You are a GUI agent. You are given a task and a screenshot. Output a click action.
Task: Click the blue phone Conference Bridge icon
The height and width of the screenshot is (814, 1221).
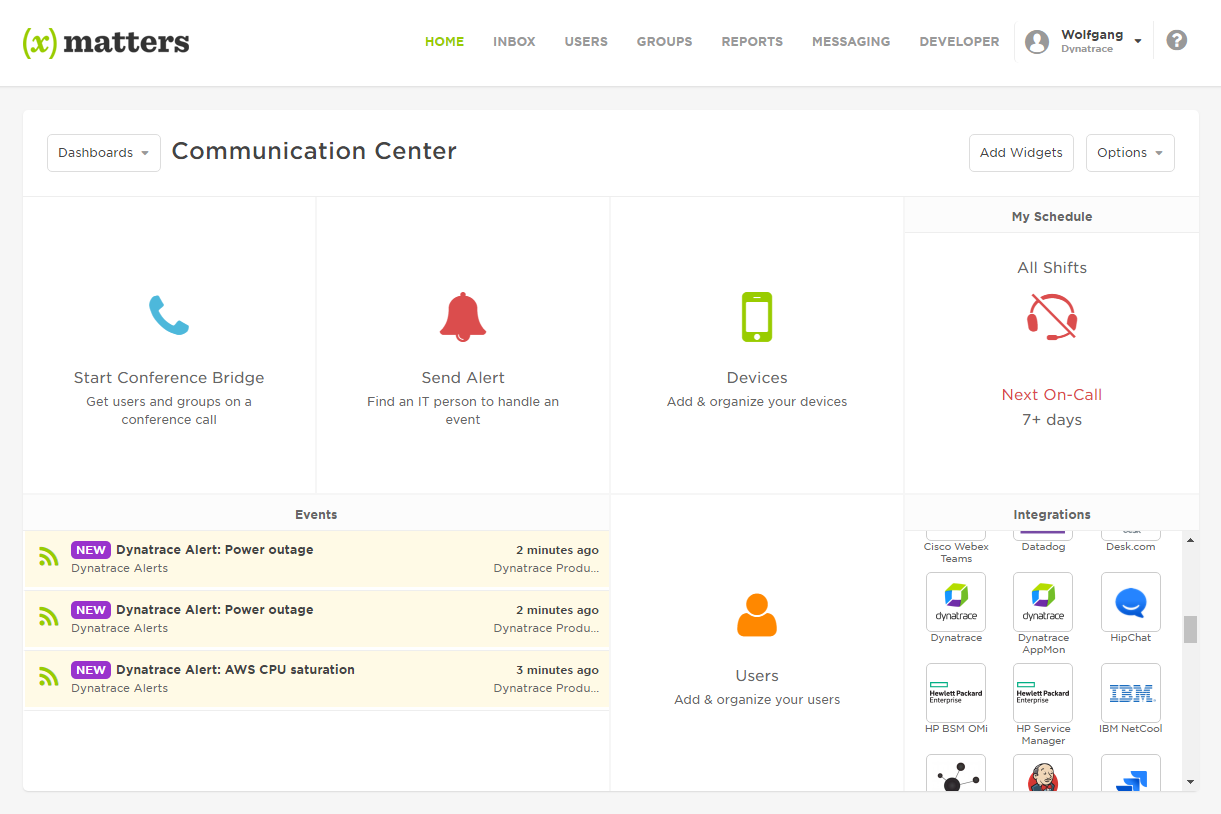pos(169,315)
